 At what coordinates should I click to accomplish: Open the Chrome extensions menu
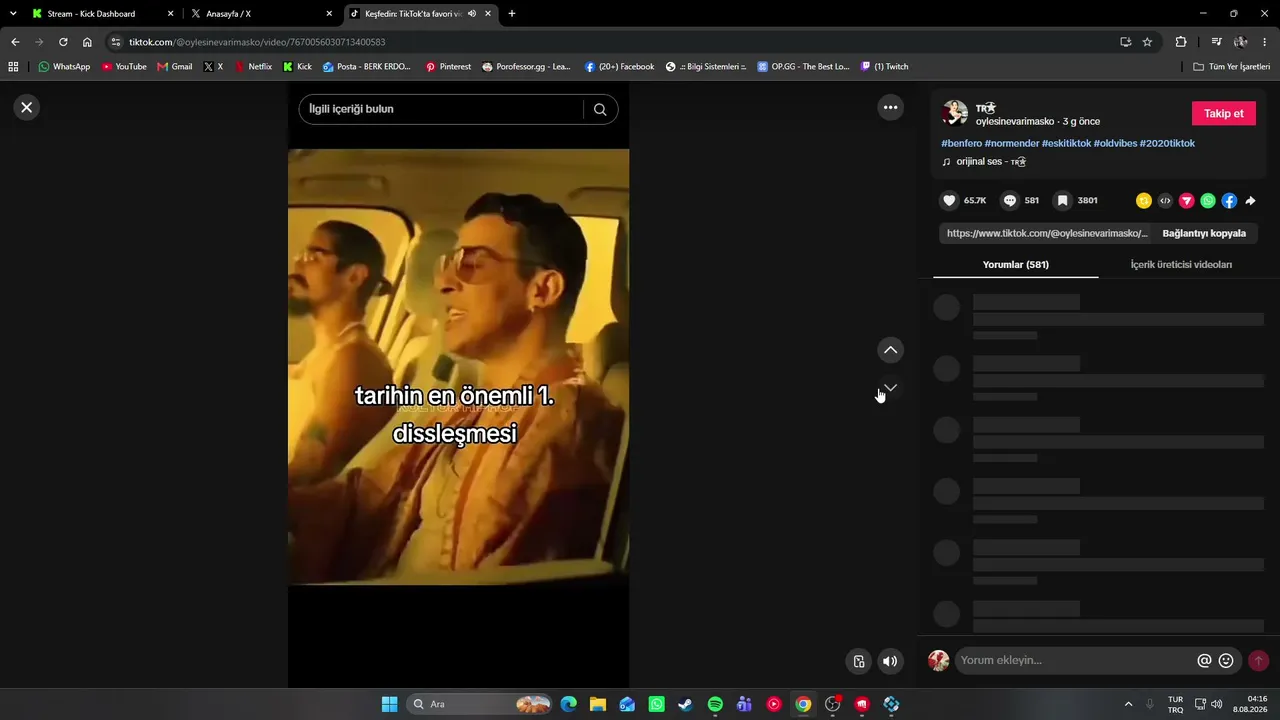[x=1181, y=42]
